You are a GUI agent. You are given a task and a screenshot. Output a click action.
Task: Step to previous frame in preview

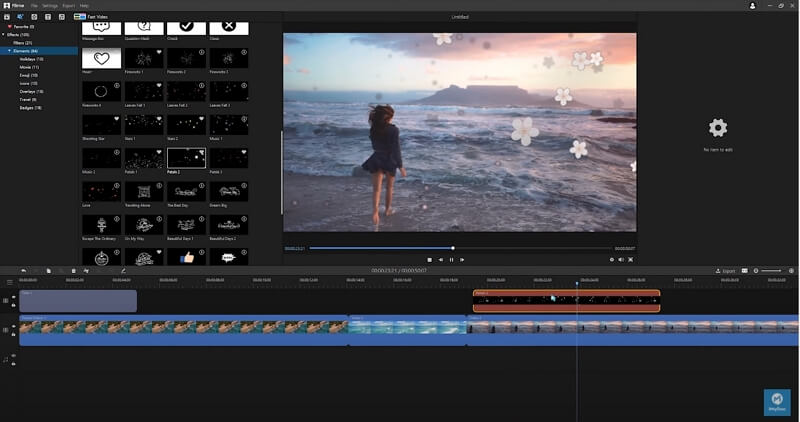pos(441,260)
